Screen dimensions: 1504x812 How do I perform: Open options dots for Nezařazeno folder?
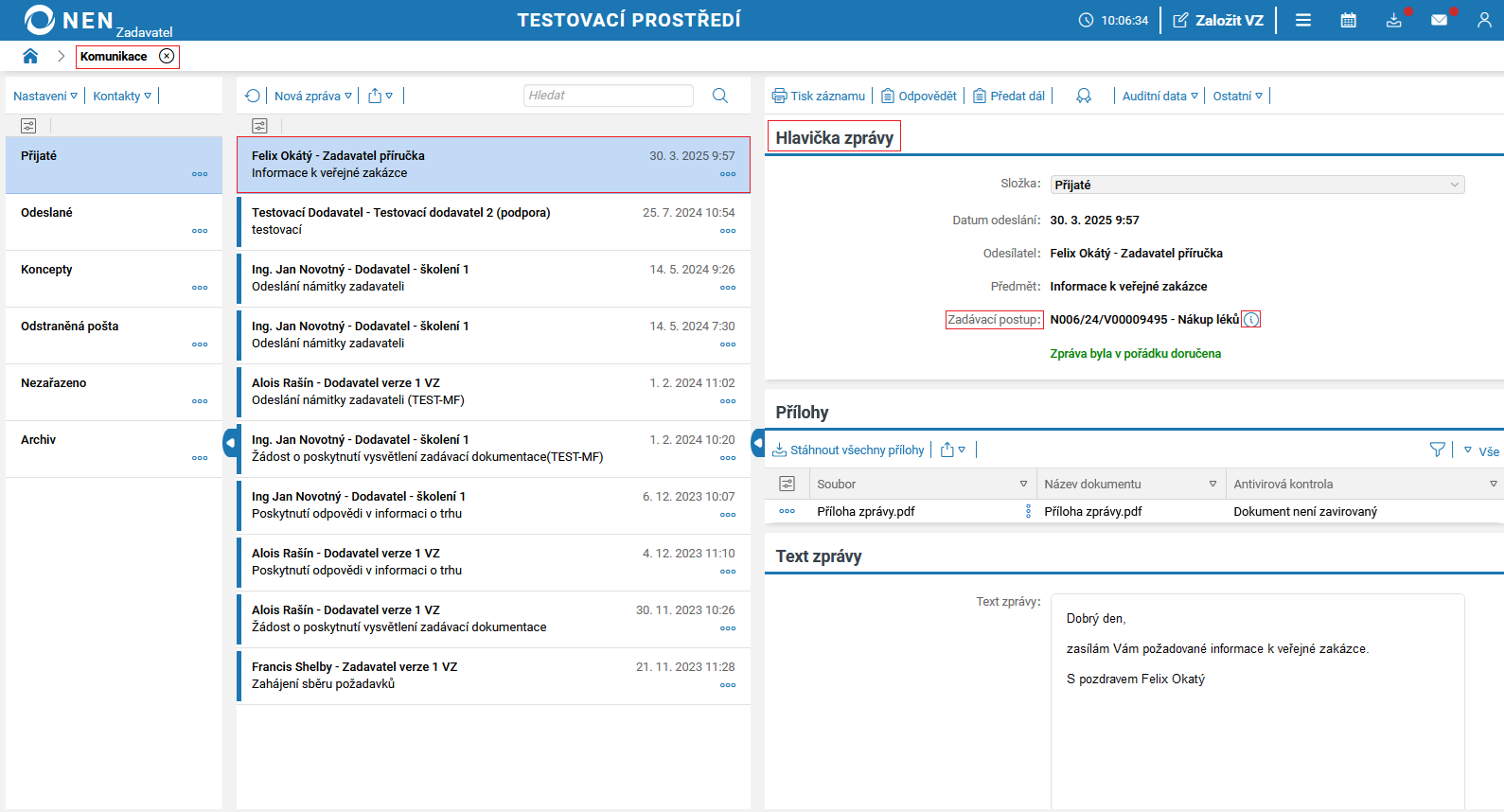point(200,401)
